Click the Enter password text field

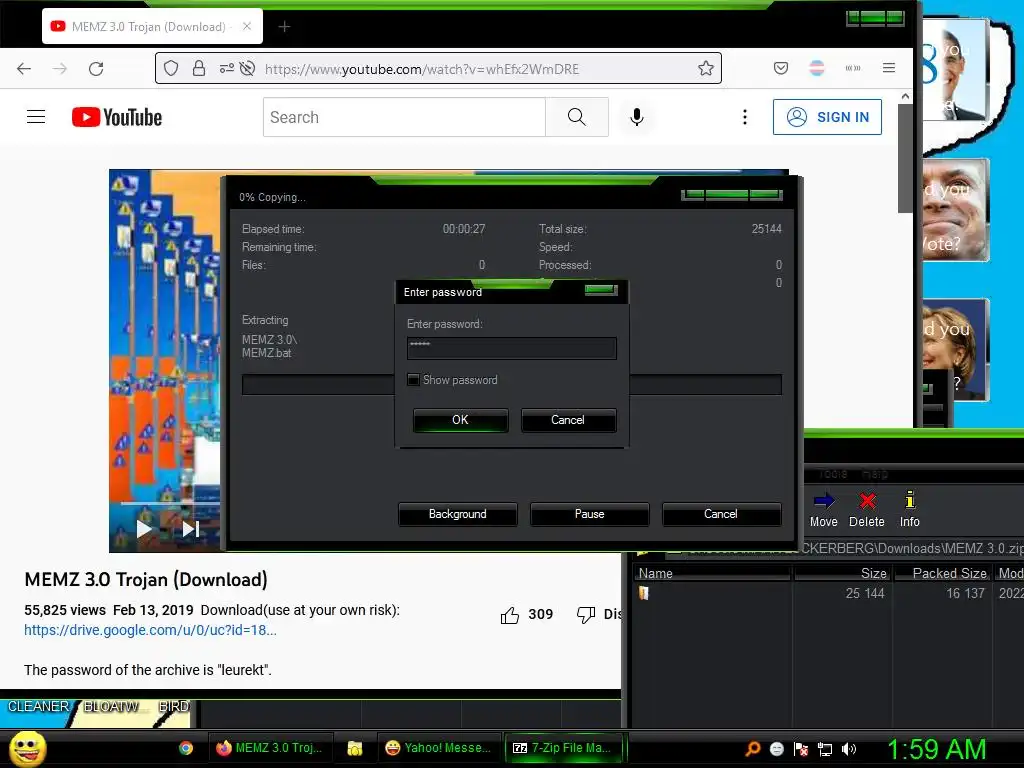[511, 348]
